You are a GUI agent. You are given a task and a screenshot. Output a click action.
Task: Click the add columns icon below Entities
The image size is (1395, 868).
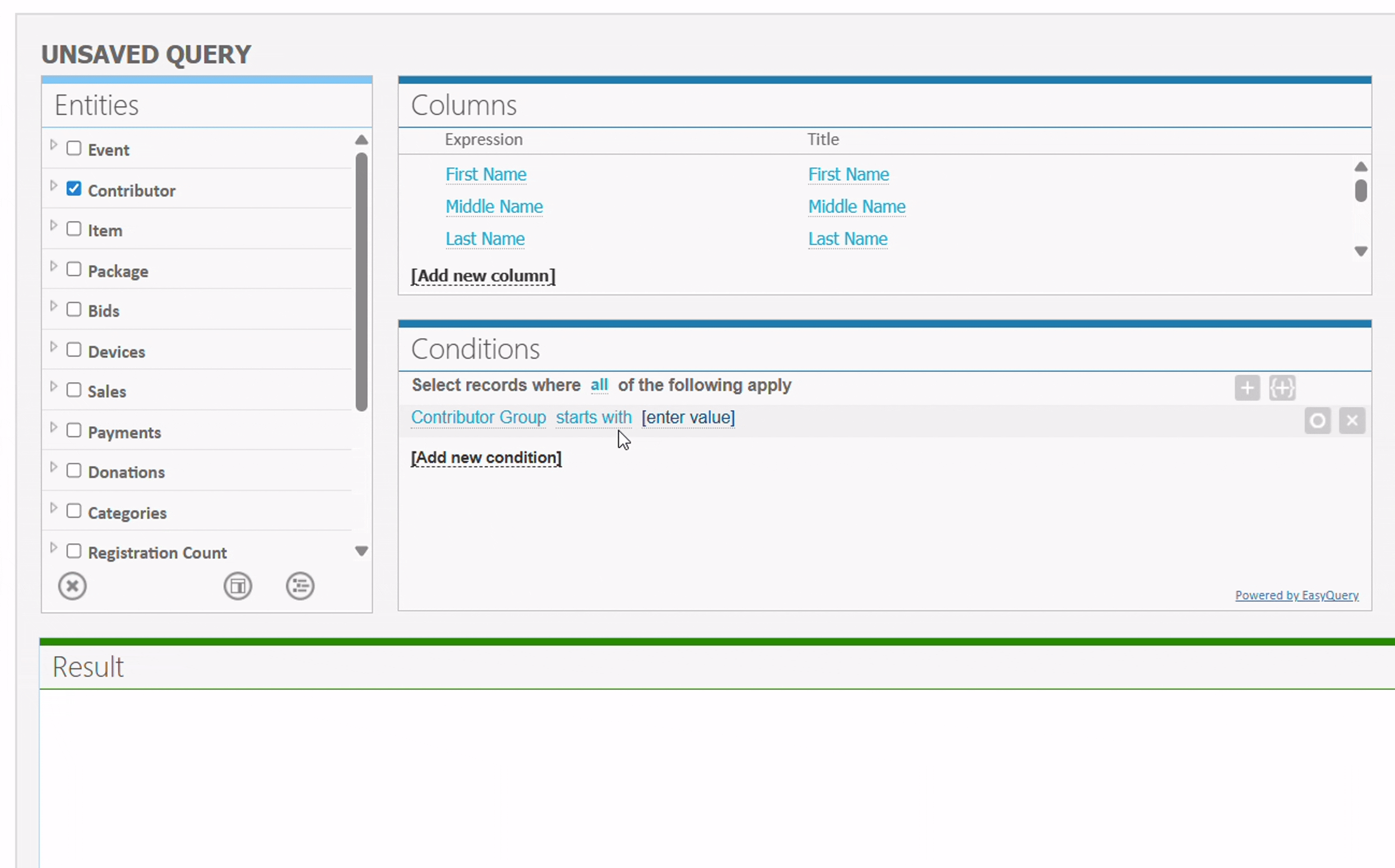point(238,586)
